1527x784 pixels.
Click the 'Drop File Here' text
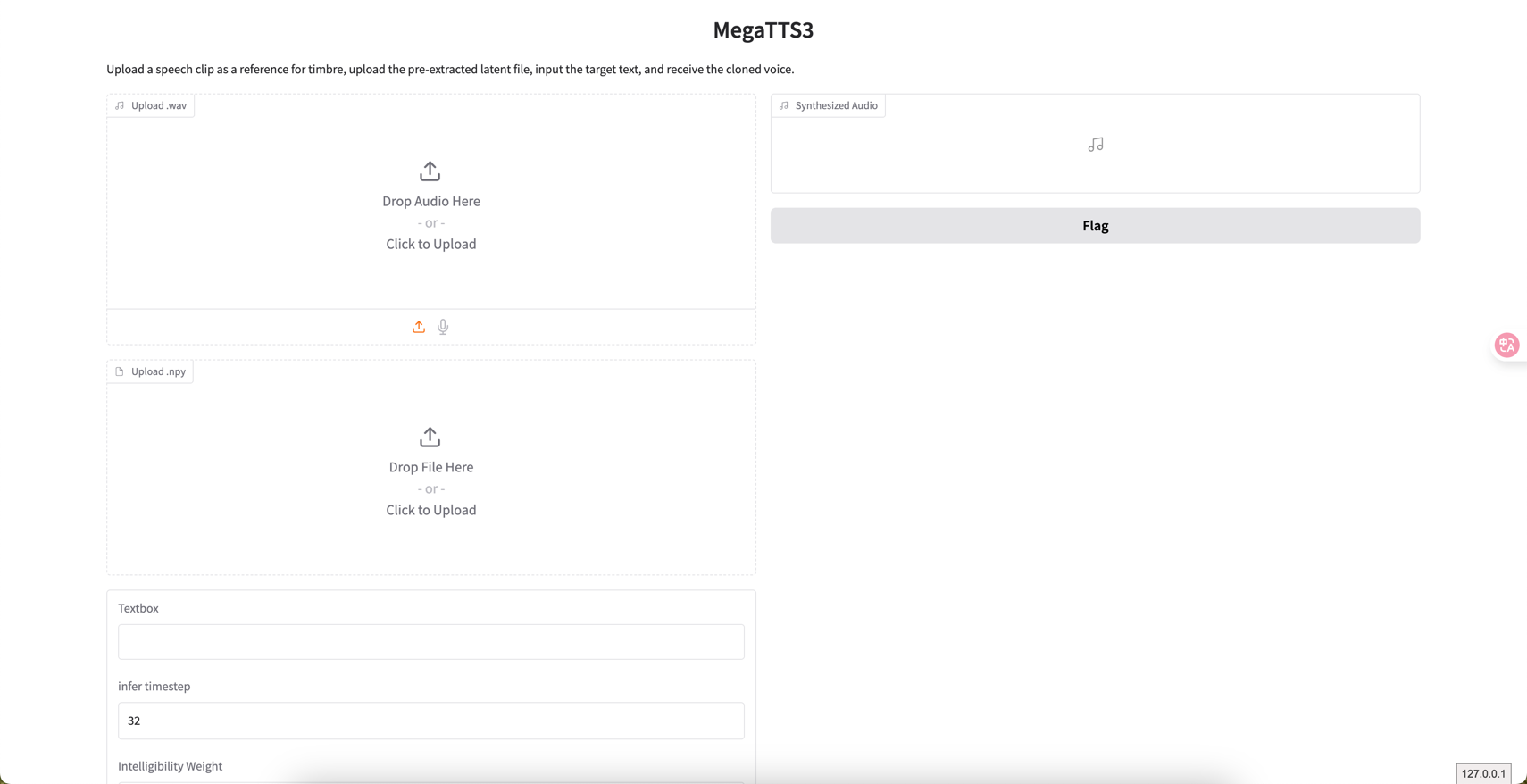click(430, 467)
